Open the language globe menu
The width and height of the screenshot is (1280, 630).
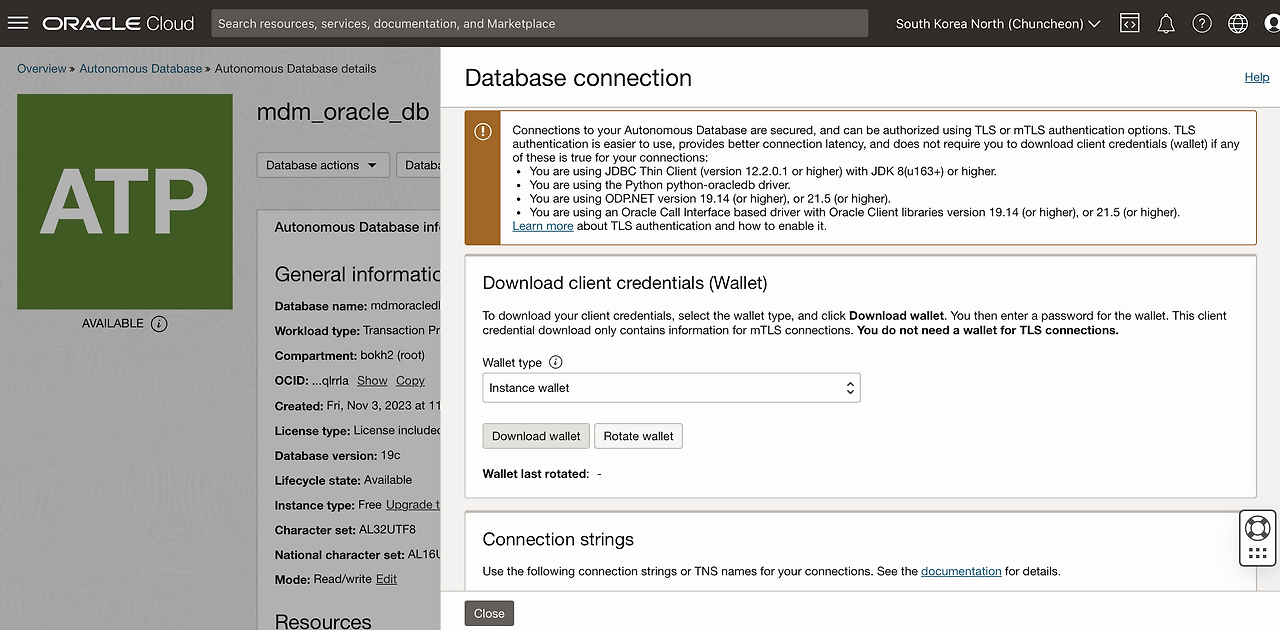[x=1238, y=23]
